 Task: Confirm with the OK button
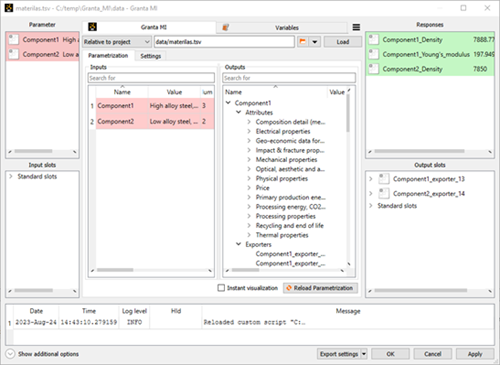point(390,354)
